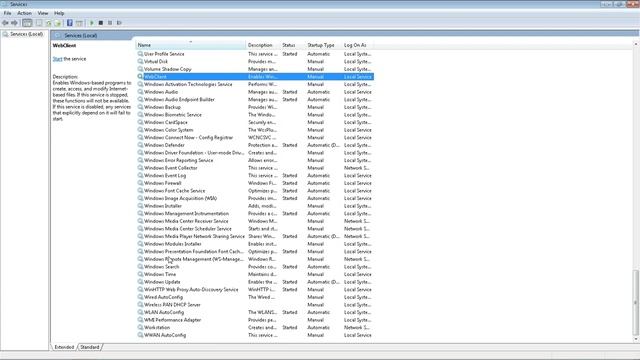Click gear icon beside Windows Update
The image size is (640, 360).
coord(140,282)
